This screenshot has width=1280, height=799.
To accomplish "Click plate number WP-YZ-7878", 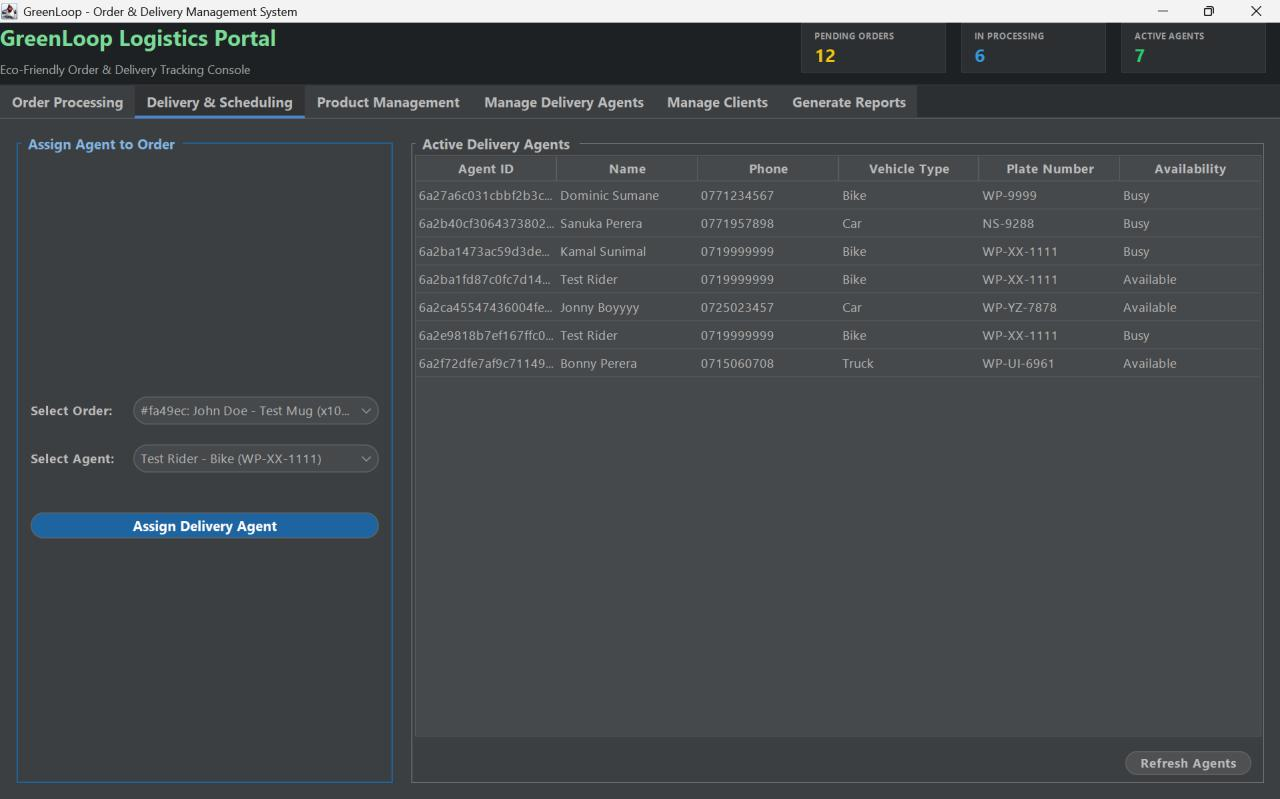I will 1019,308.
